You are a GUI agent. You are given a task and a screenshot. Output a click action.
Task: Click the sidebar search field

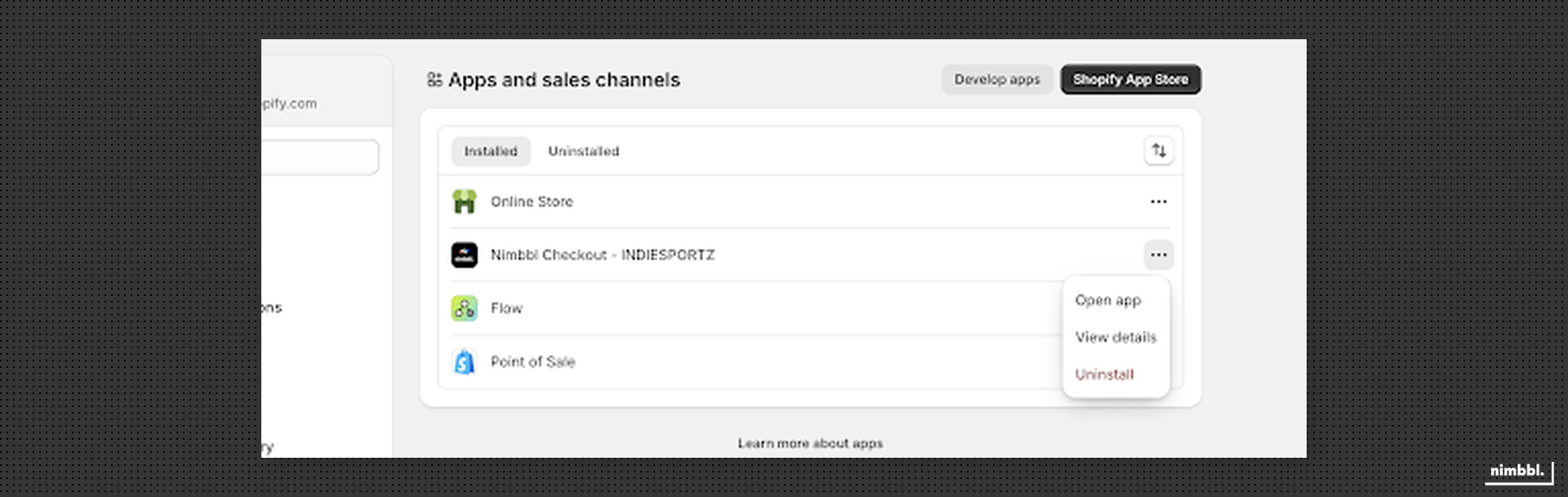[x=327, y=157]
